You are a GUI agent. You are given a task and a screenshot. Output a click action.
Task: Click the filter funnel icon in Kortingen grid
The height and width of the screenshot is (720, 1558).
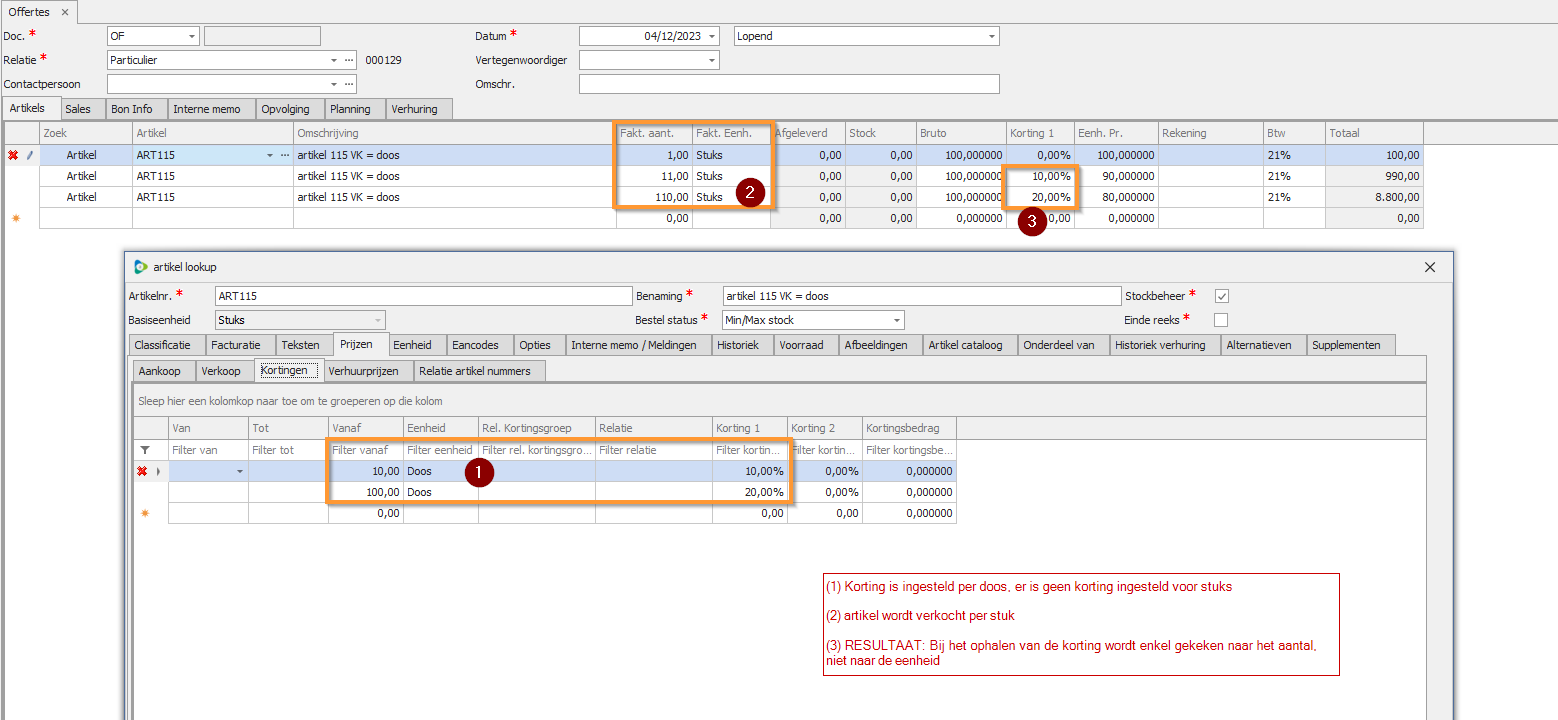[x=145, y=450]
